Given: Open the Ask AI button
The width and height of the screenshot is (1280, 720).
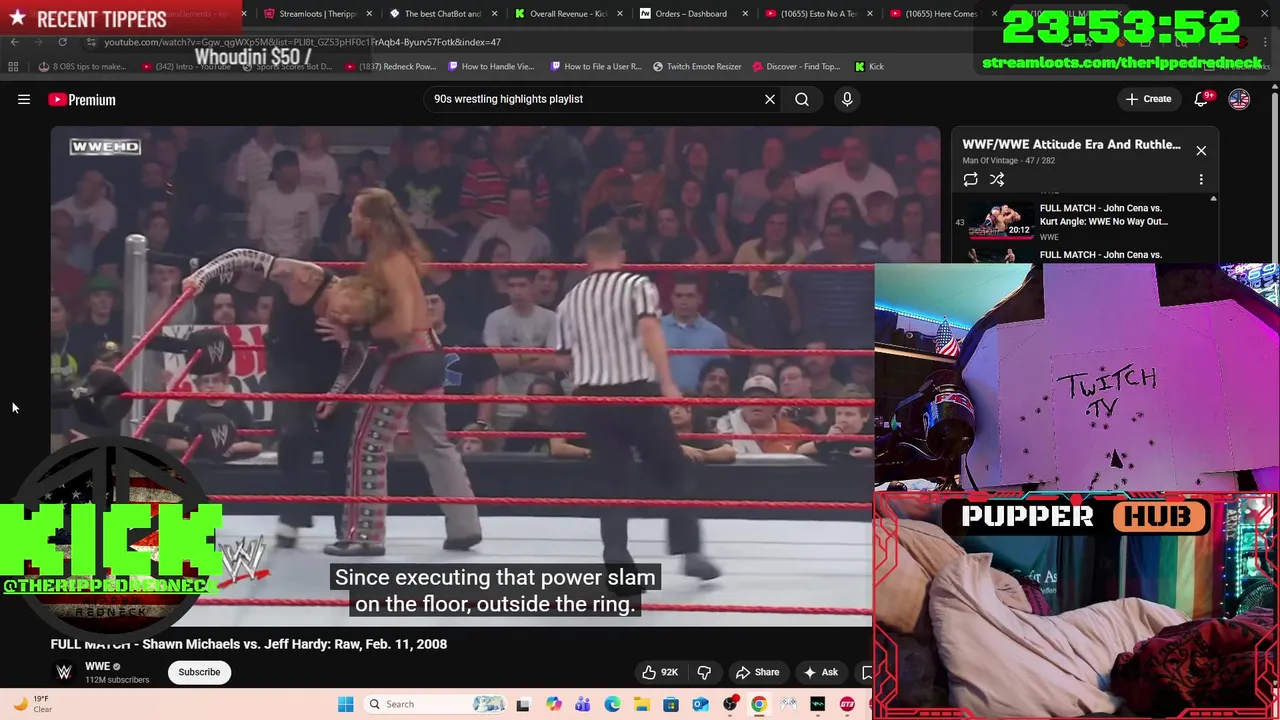Looking at the screenshot, I should point(821,672).
